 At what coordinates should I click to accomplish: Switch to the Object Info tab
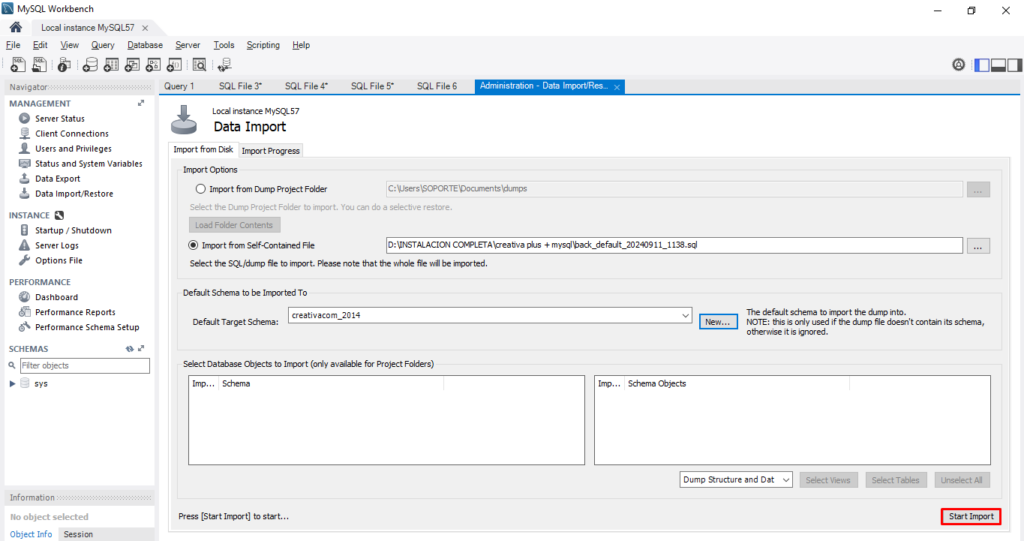31,534
